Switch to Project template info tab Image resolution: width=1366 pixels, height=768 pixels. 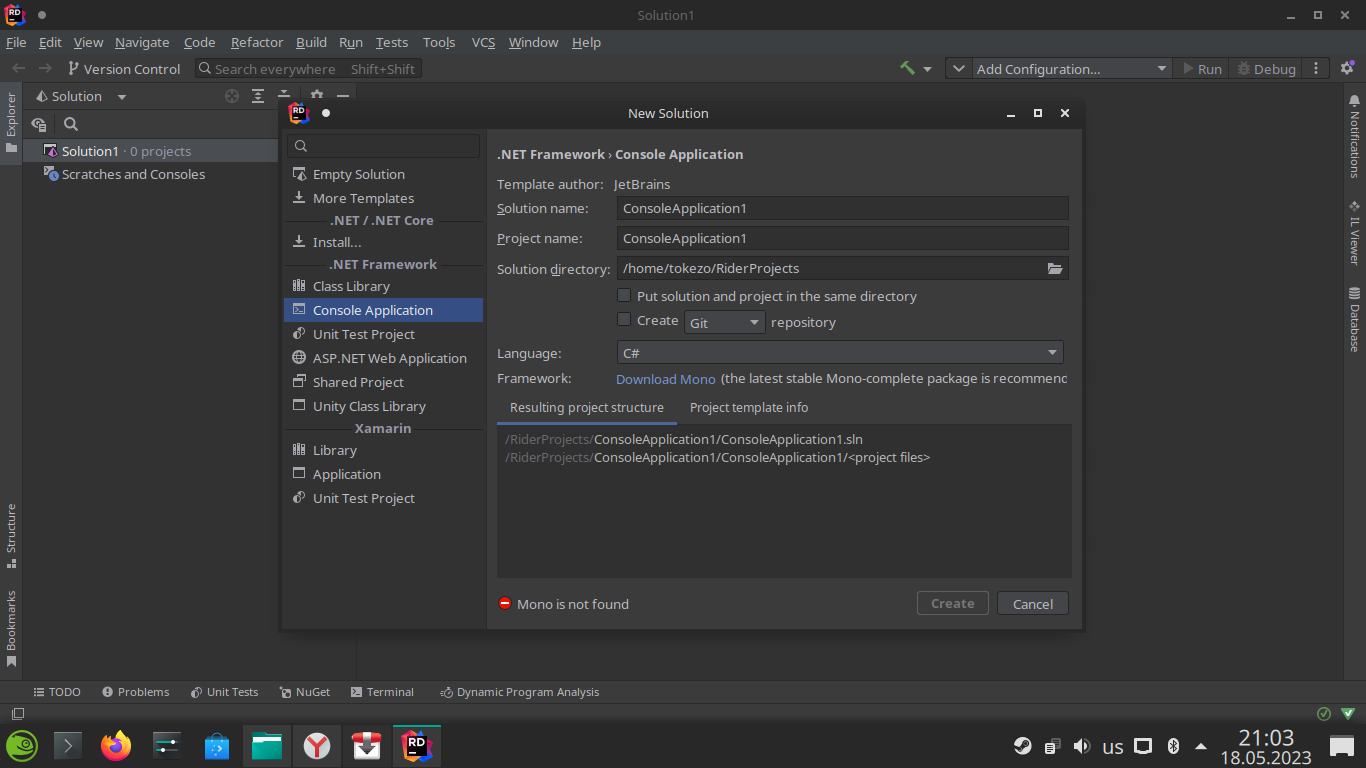pos(749,408)
